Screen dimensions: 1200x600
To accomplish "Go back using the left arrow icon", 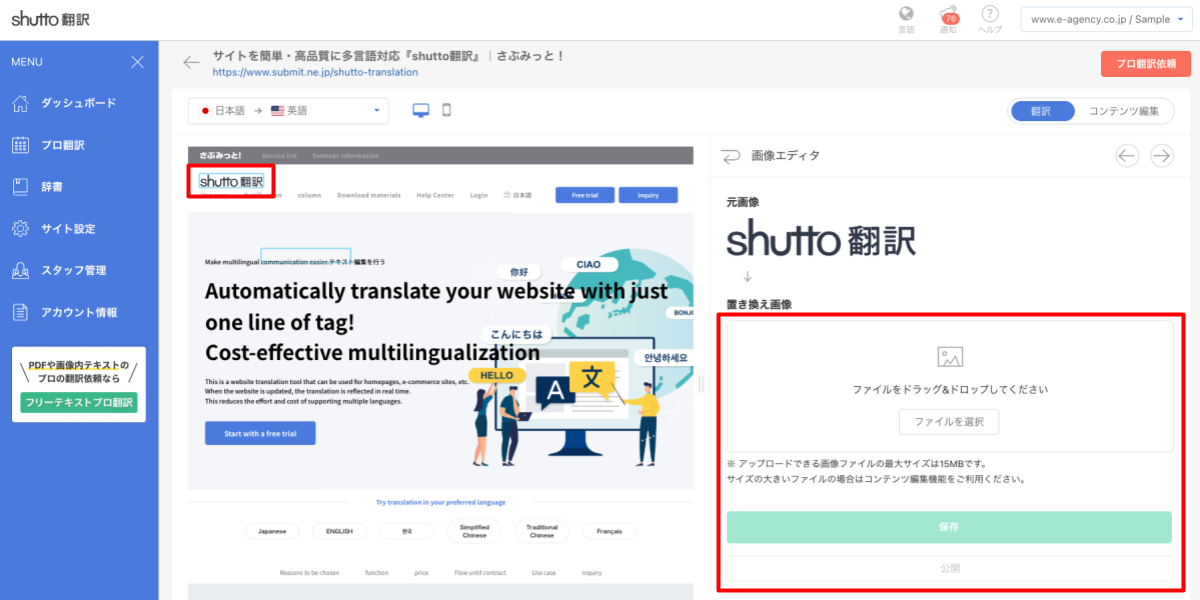I will (191, 63).
